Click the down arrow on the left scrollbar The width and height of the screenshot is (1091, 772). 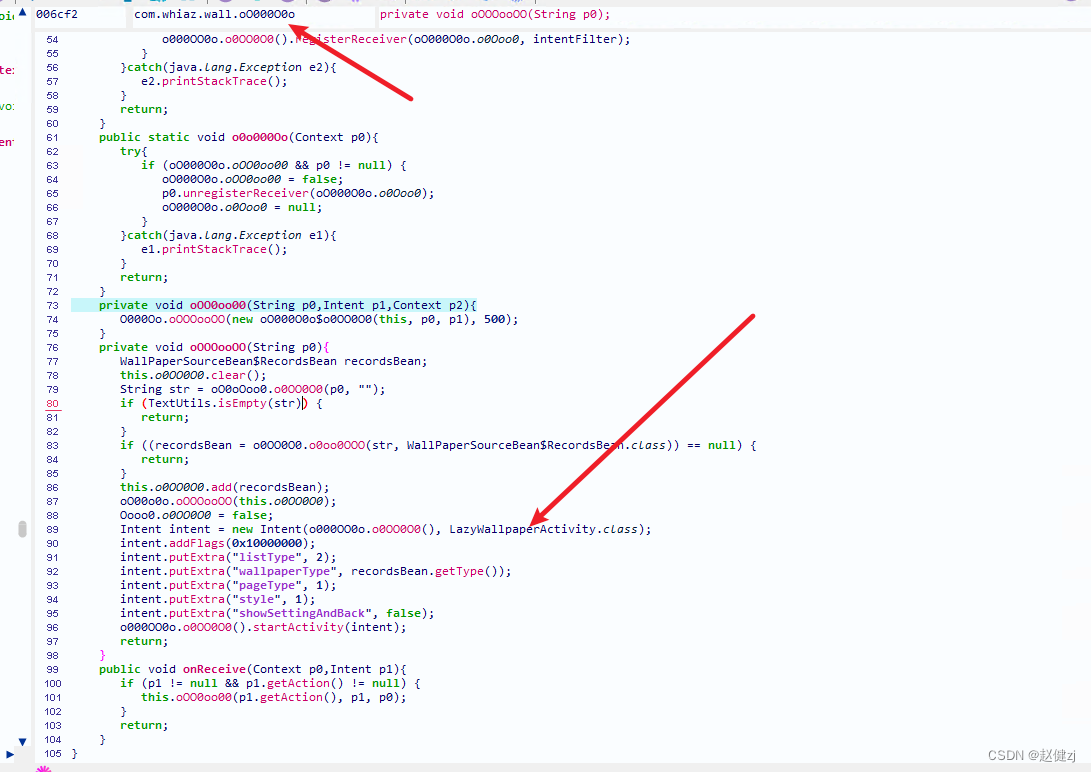click(22, 741)
